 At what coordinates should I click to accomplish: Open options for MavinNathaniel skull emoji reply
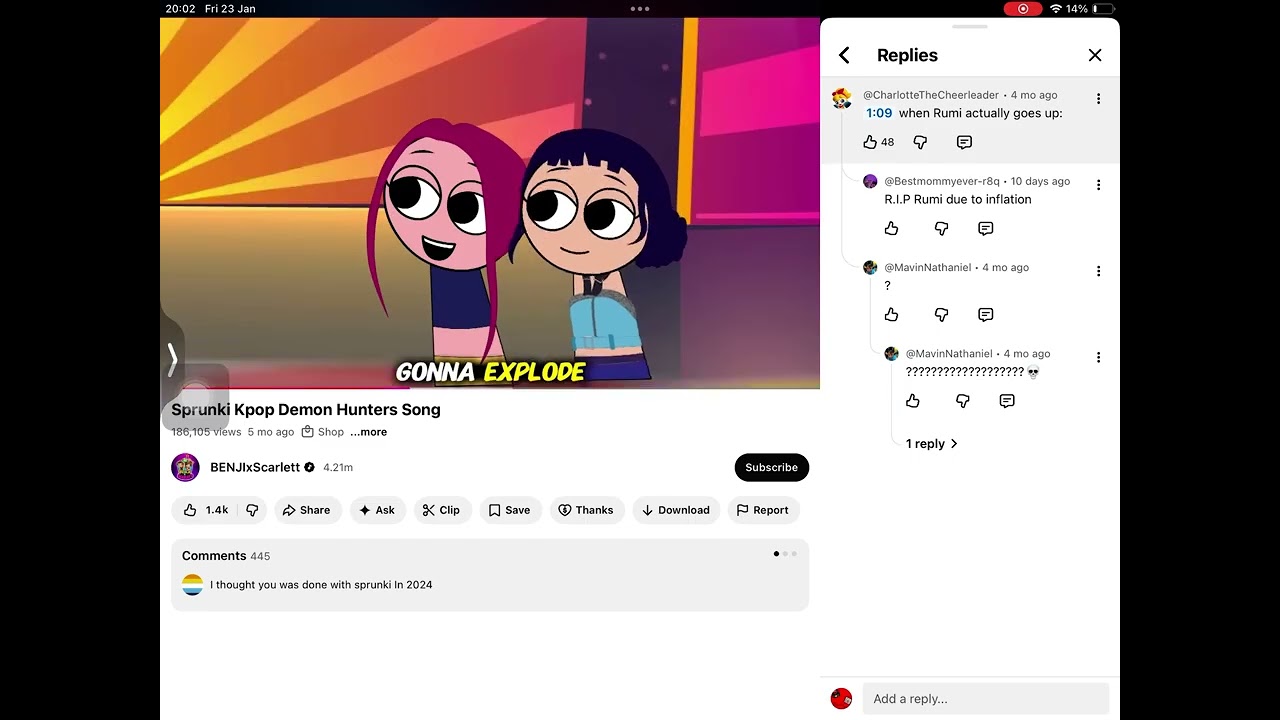pos(1098,357)
